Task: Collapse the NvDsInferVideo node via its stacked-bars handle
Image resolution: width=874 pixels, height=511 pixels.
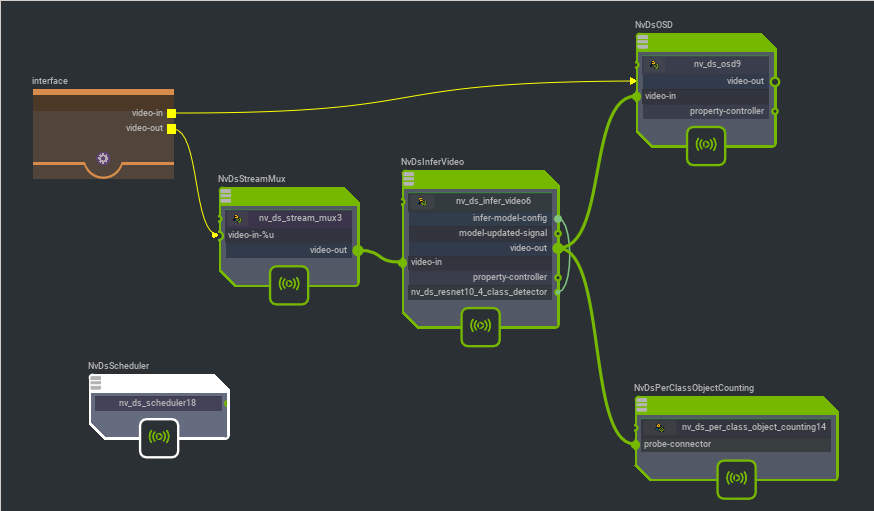Action: point(408,178)
